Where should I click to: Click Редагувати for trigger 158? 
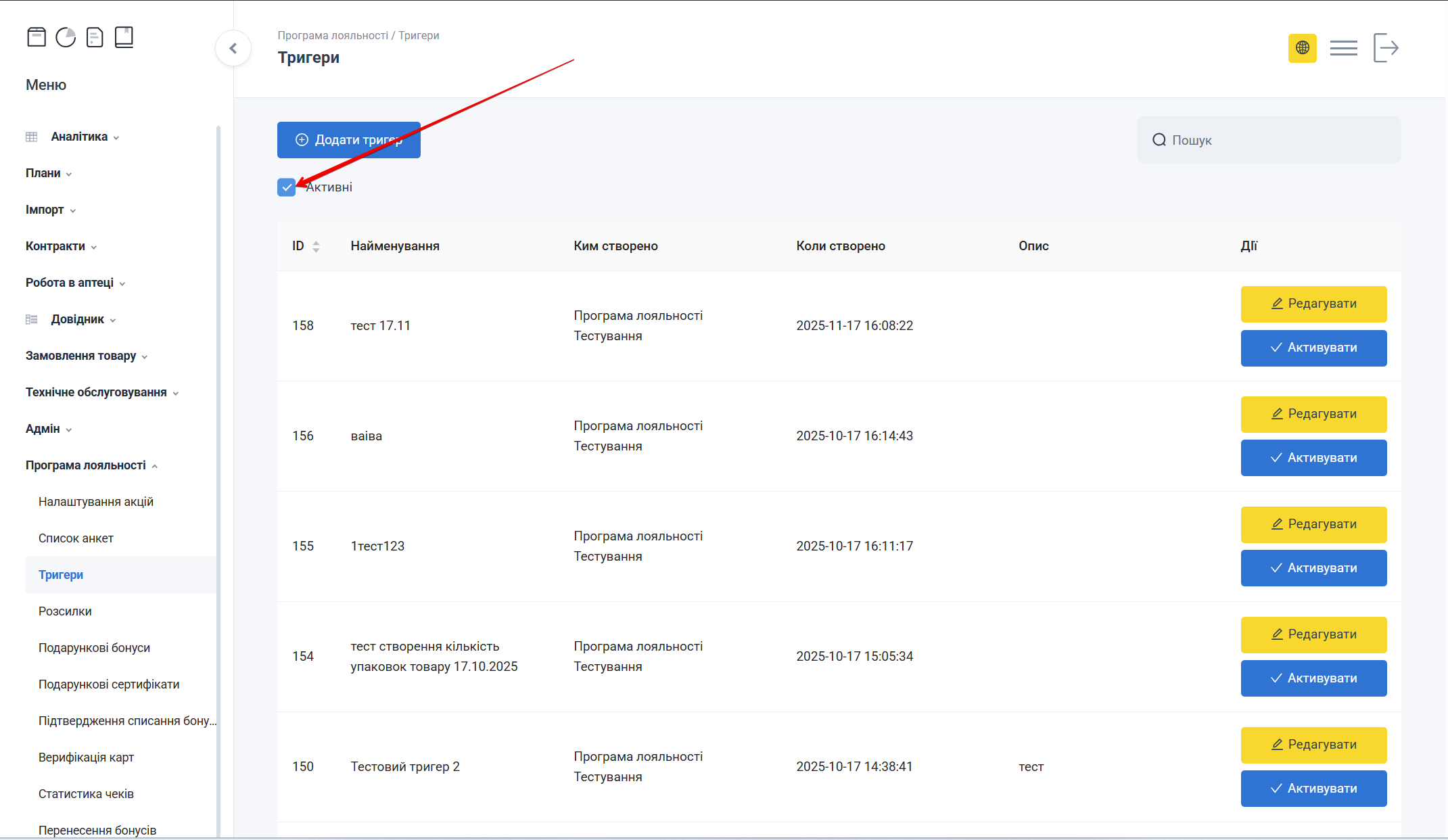point(1313,304)
